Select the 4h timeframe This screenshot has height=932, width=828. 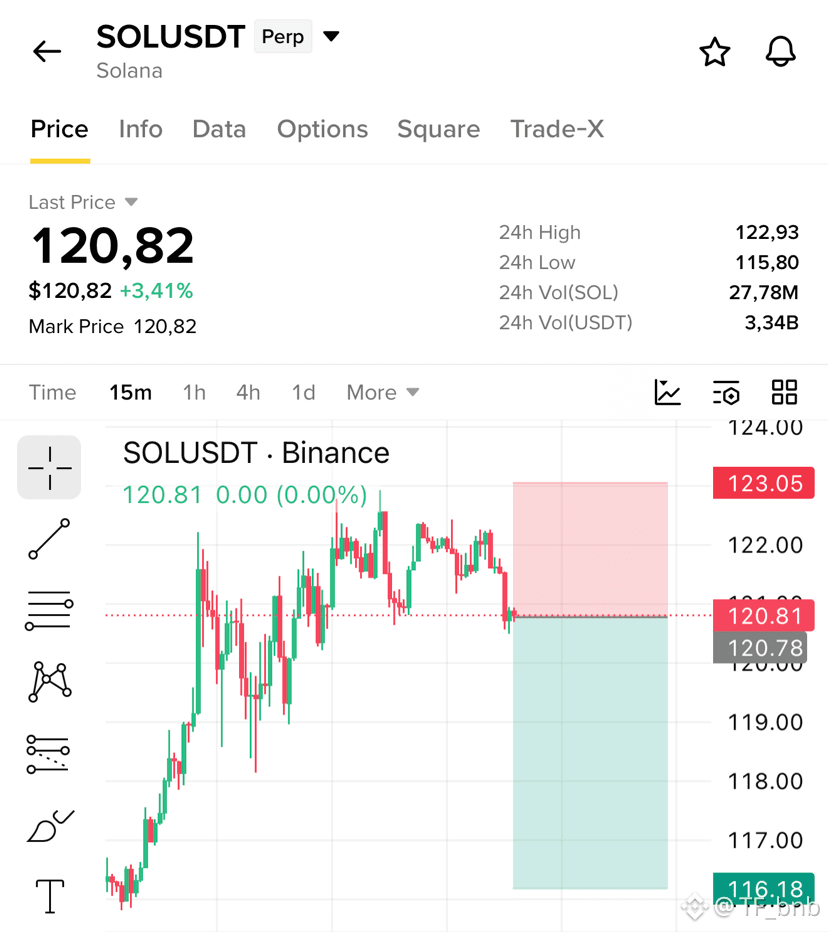(248, 392)
